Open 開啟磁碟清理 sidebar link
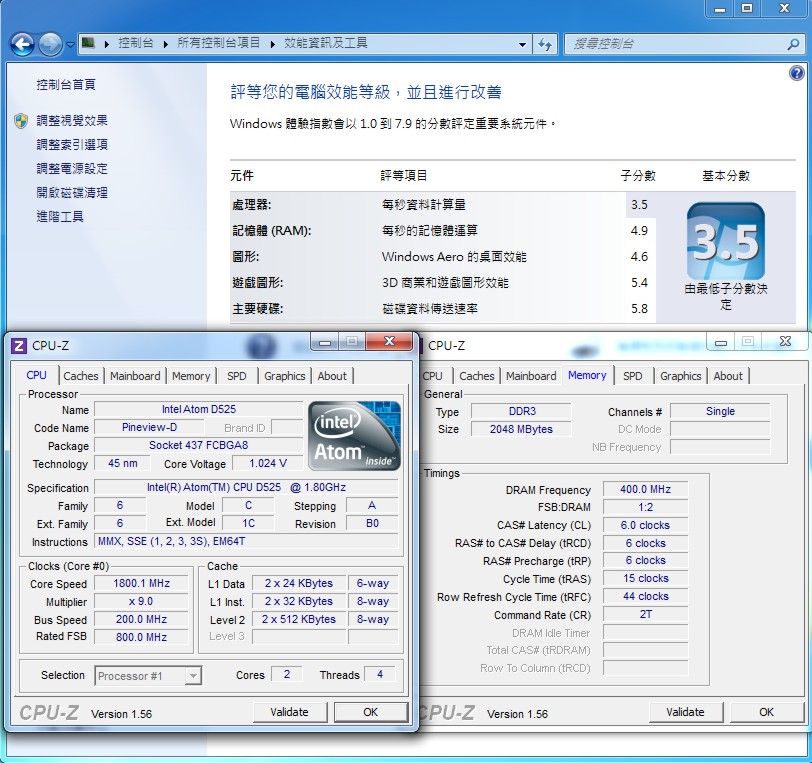 (x=72, y=193)
